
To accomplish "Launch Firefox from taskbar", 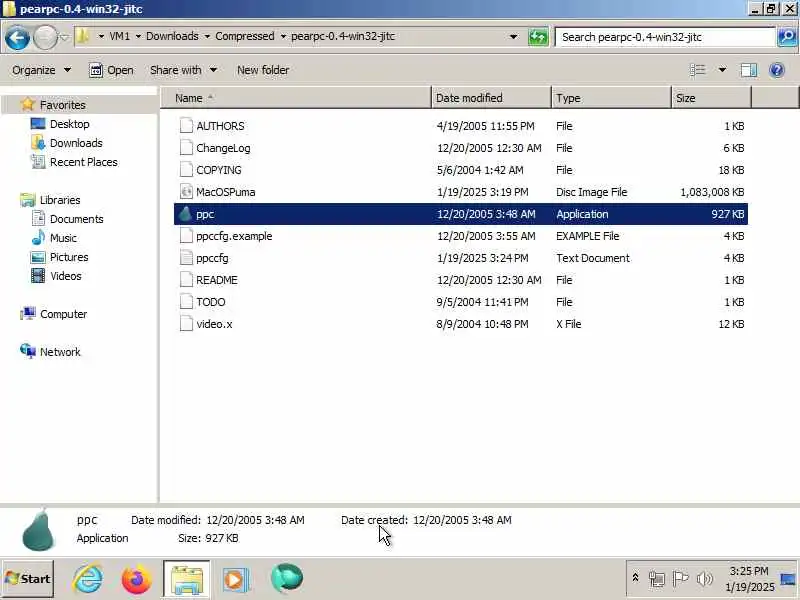I will coord(136,579).
